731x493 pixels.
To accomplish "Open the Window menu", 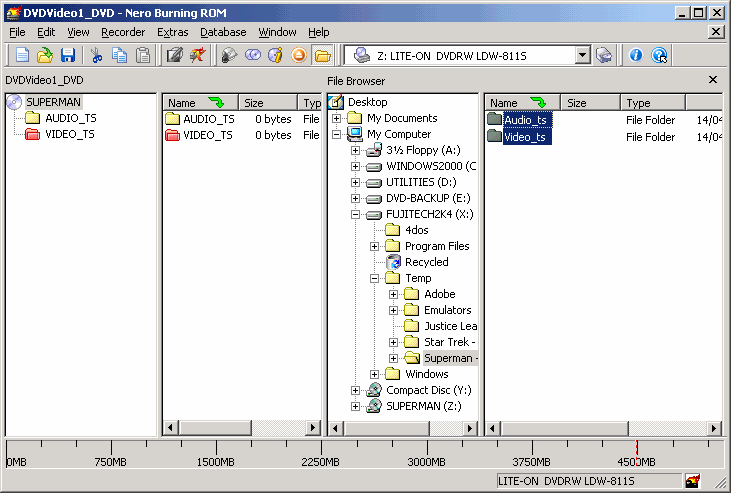I will 277,32.
